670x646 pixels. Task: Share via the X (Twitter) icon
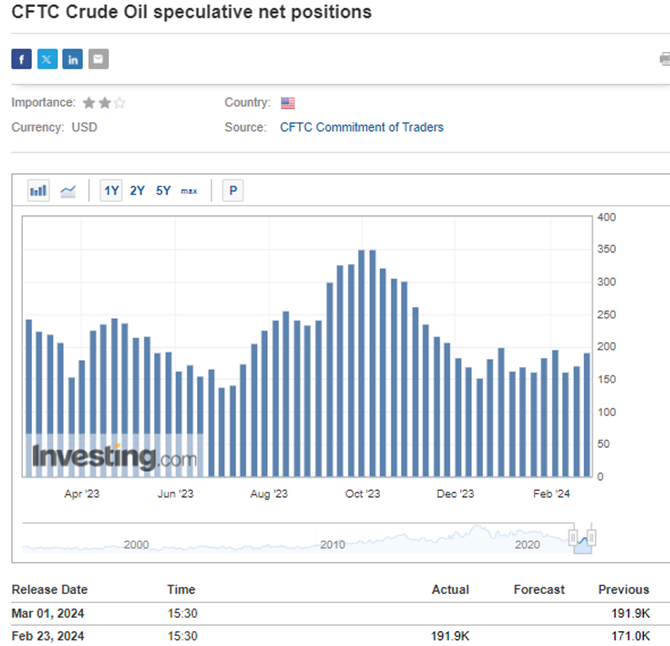[x=47, y=59]
